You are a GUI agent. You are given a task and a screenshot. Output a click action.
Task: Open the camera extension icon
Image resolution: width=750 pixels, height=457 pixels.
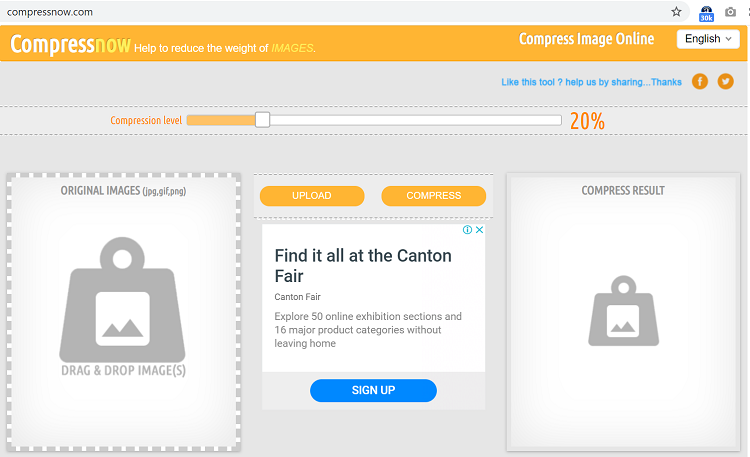(730, 12)
